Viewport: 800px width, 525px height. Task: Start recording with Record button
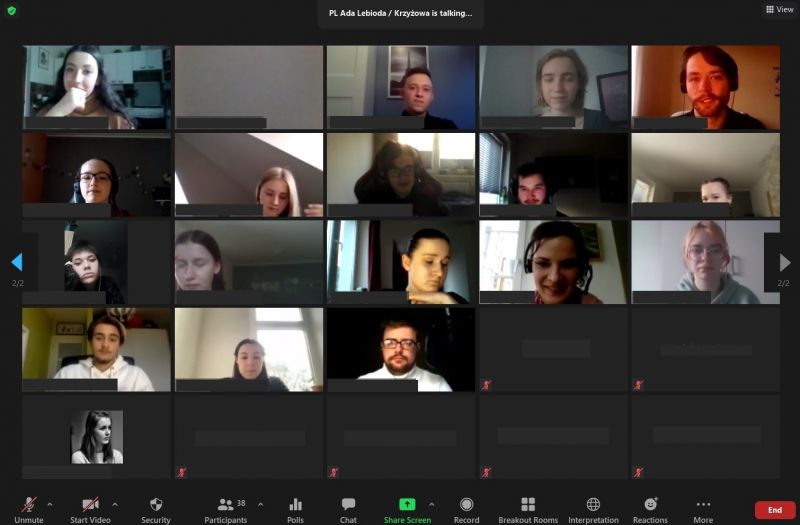[x=466, y=510]
